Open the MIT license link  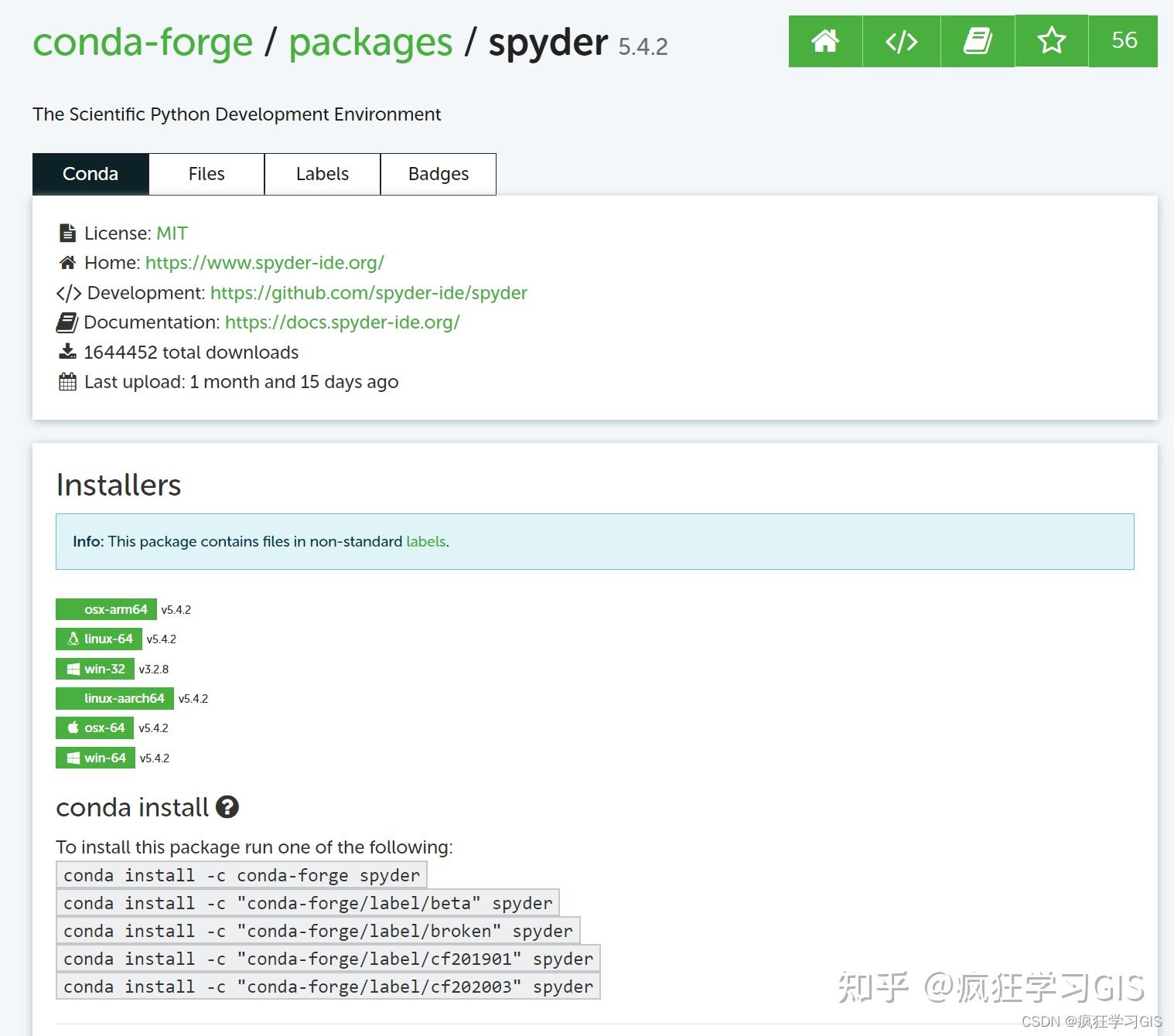tap(172, 232)
